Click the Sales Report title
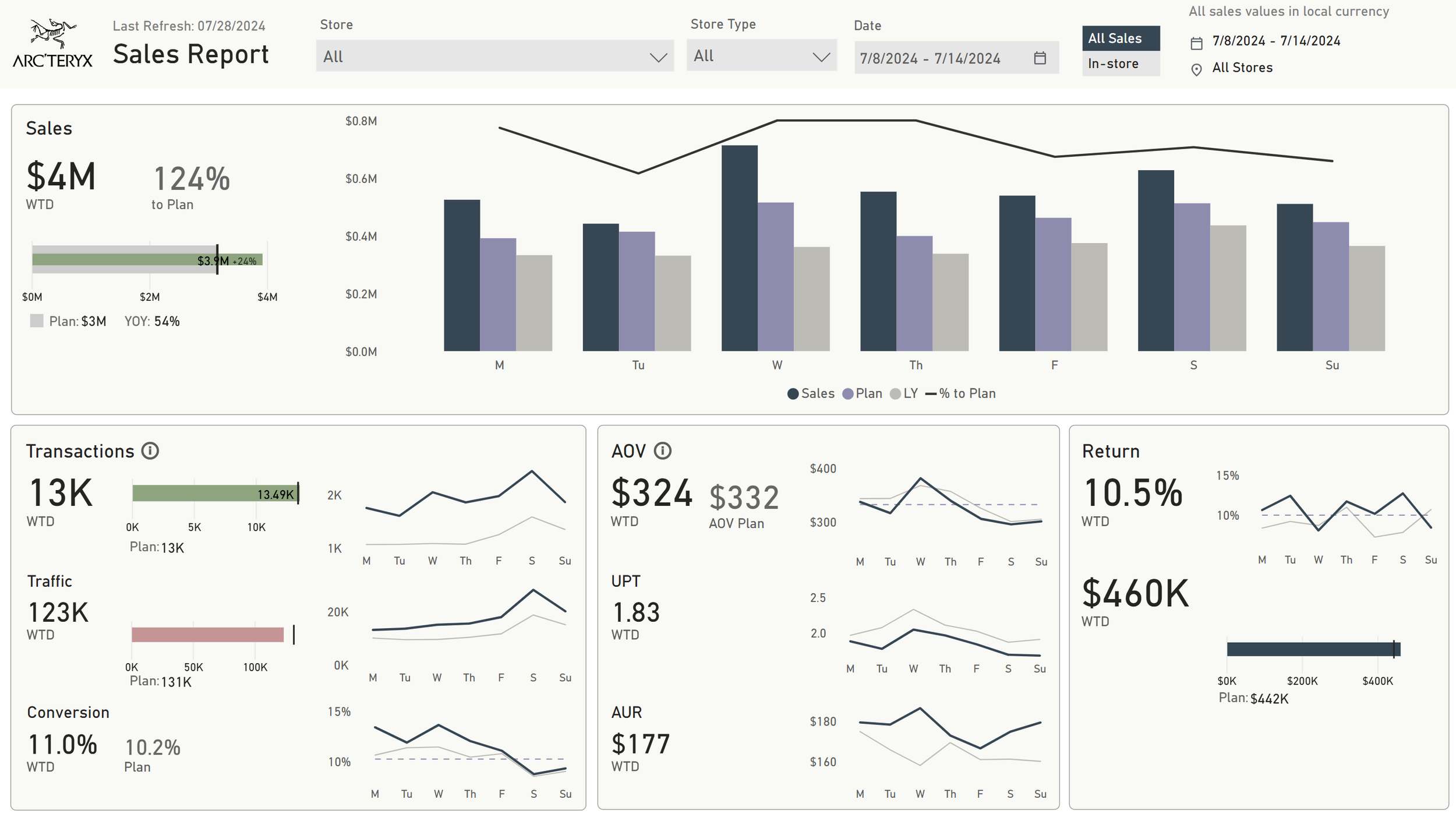 tap(191, 55)
